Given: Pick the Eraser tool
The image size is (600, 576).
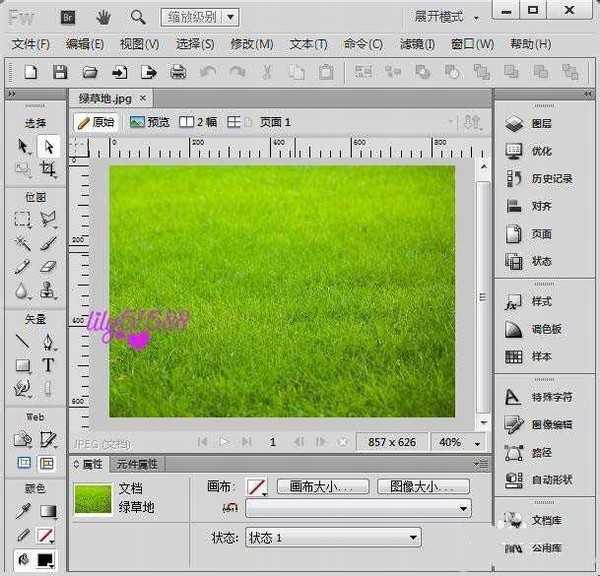Looking at the screenshot, I should (x=47, y=267).
